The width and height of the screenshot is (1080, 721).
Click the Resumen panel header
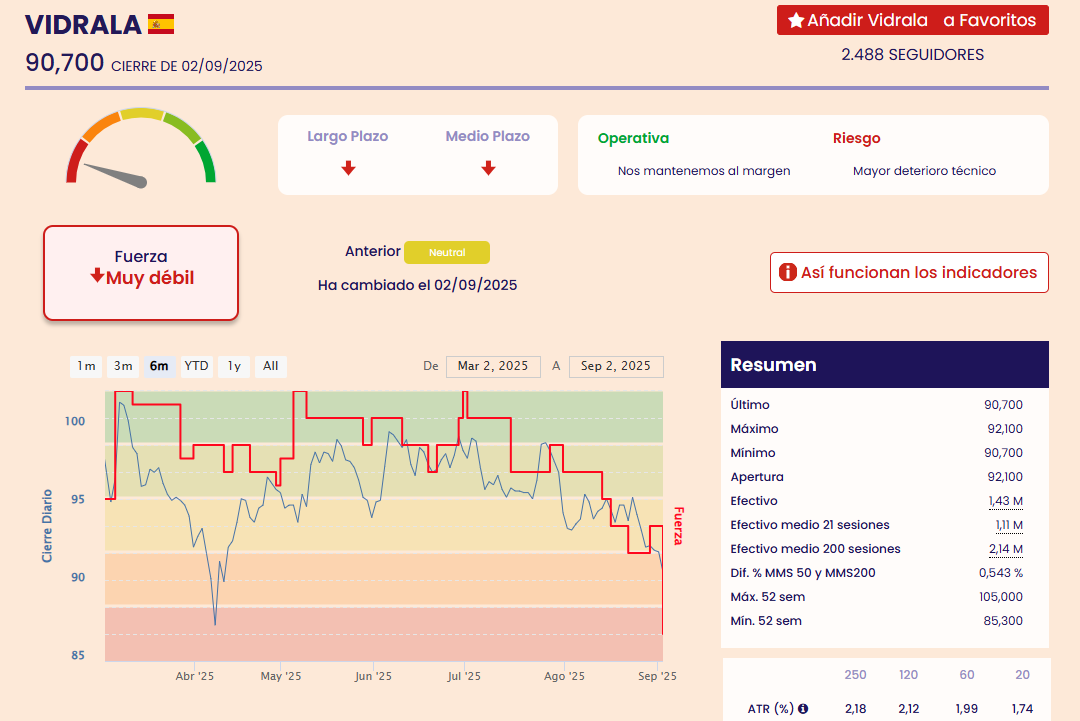(885, 364)
